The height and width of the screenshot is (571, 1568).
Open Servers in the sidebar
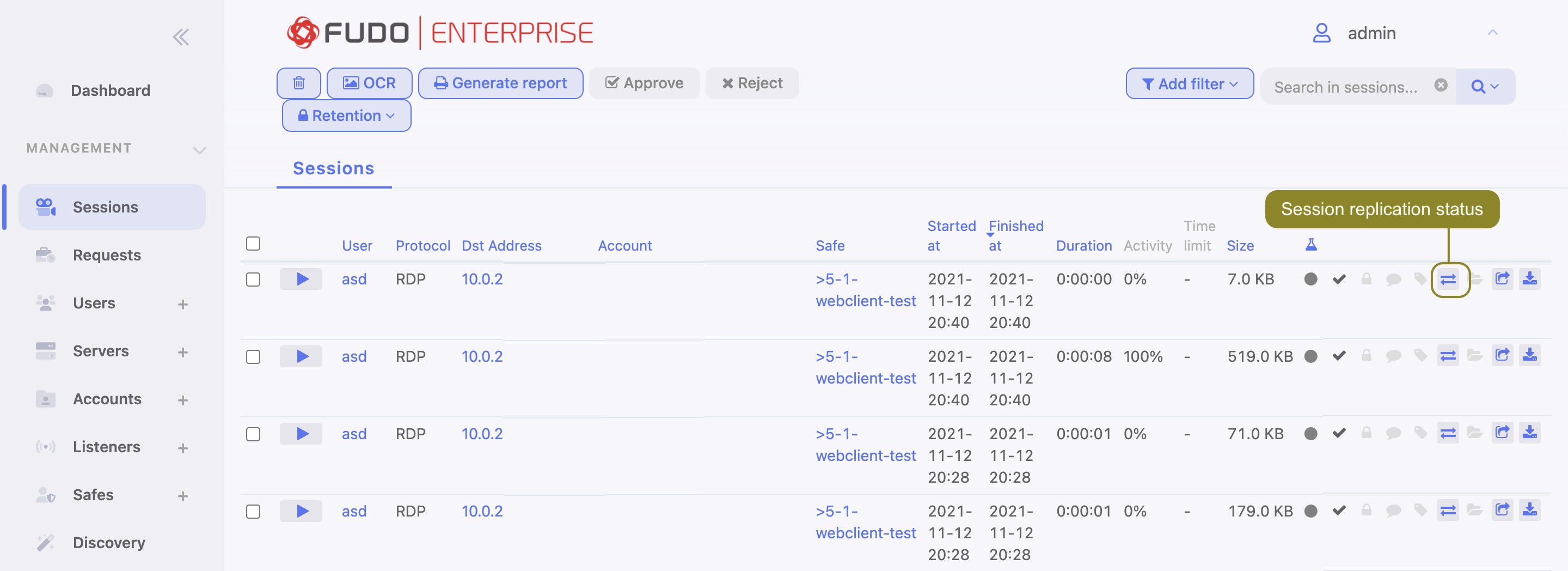pyautogui.click(x=100, y=351)
